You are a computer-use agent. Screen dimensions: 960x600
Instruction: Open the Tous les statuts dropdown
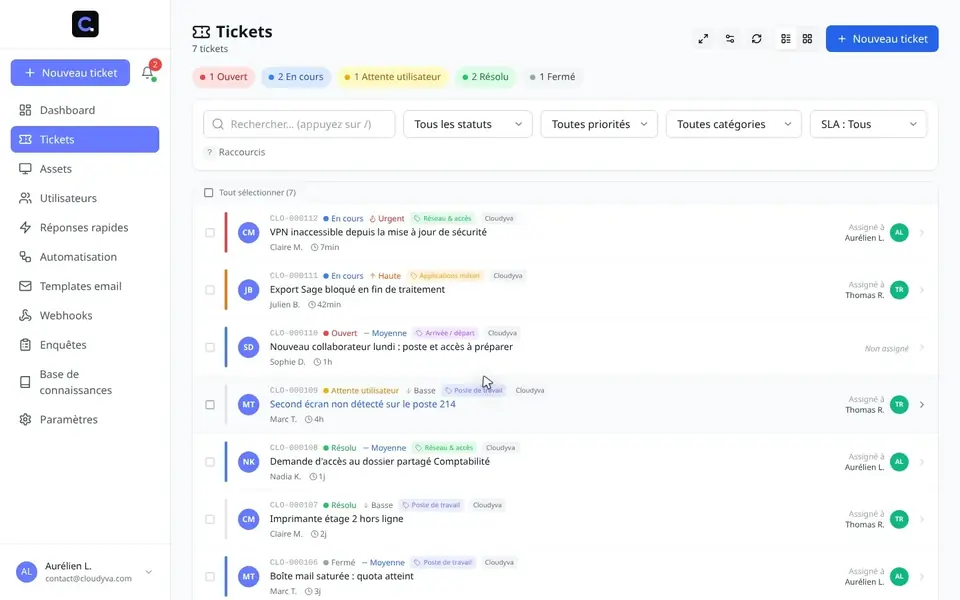click(468, 124)
